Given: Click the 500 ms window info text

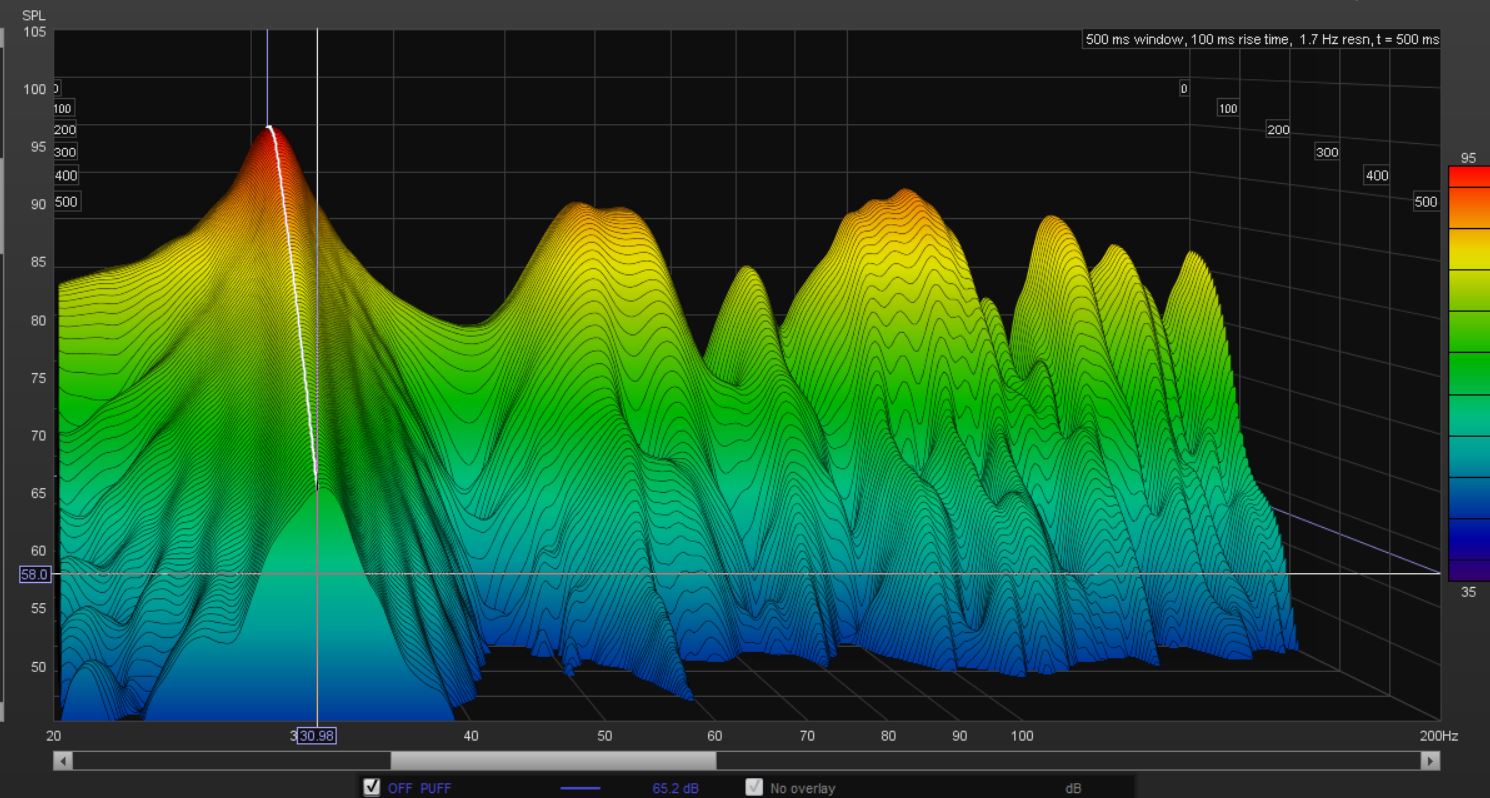Looking at the screenshot, I should pos(1261,39).
